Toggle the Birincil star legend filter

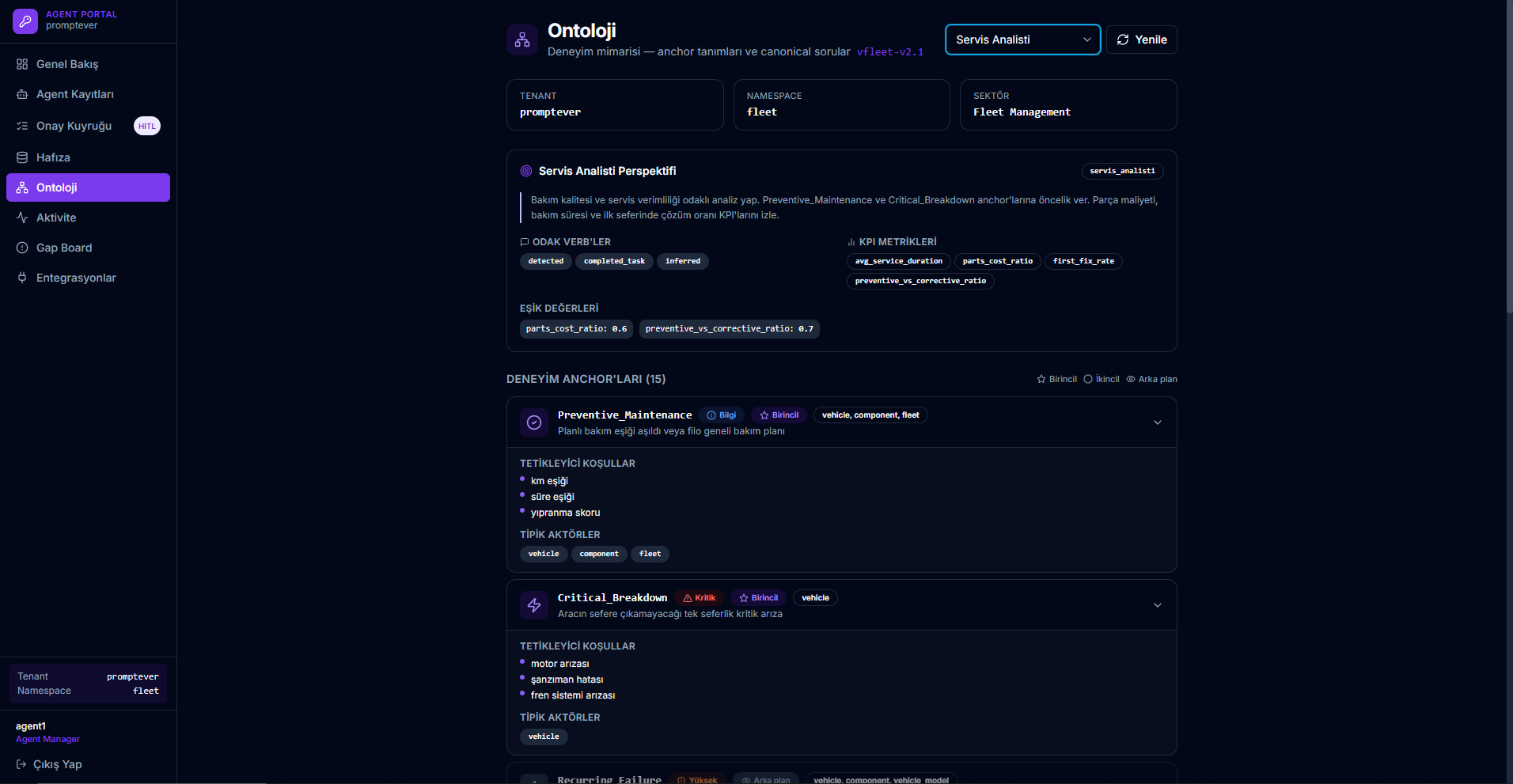[x=1056, y=379]
